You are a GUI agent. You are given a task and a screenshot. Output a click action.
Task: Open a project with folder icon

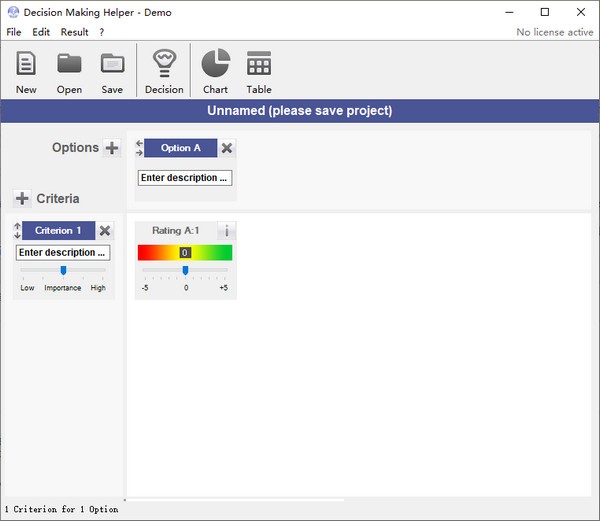coord(69,72)
